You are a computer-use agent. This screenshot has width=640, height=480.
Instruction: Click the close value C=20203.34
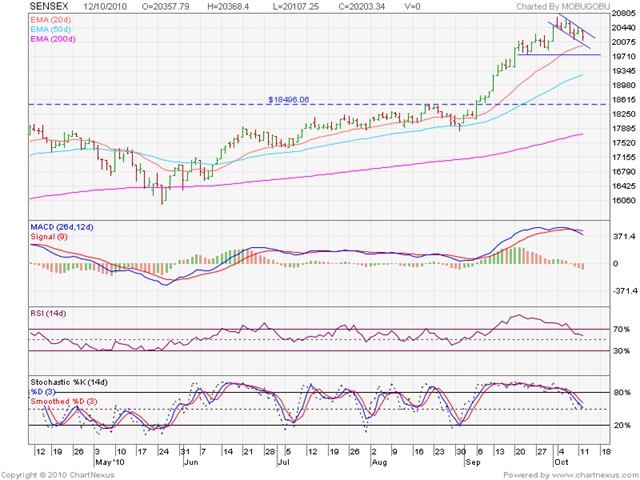(362, 7)
